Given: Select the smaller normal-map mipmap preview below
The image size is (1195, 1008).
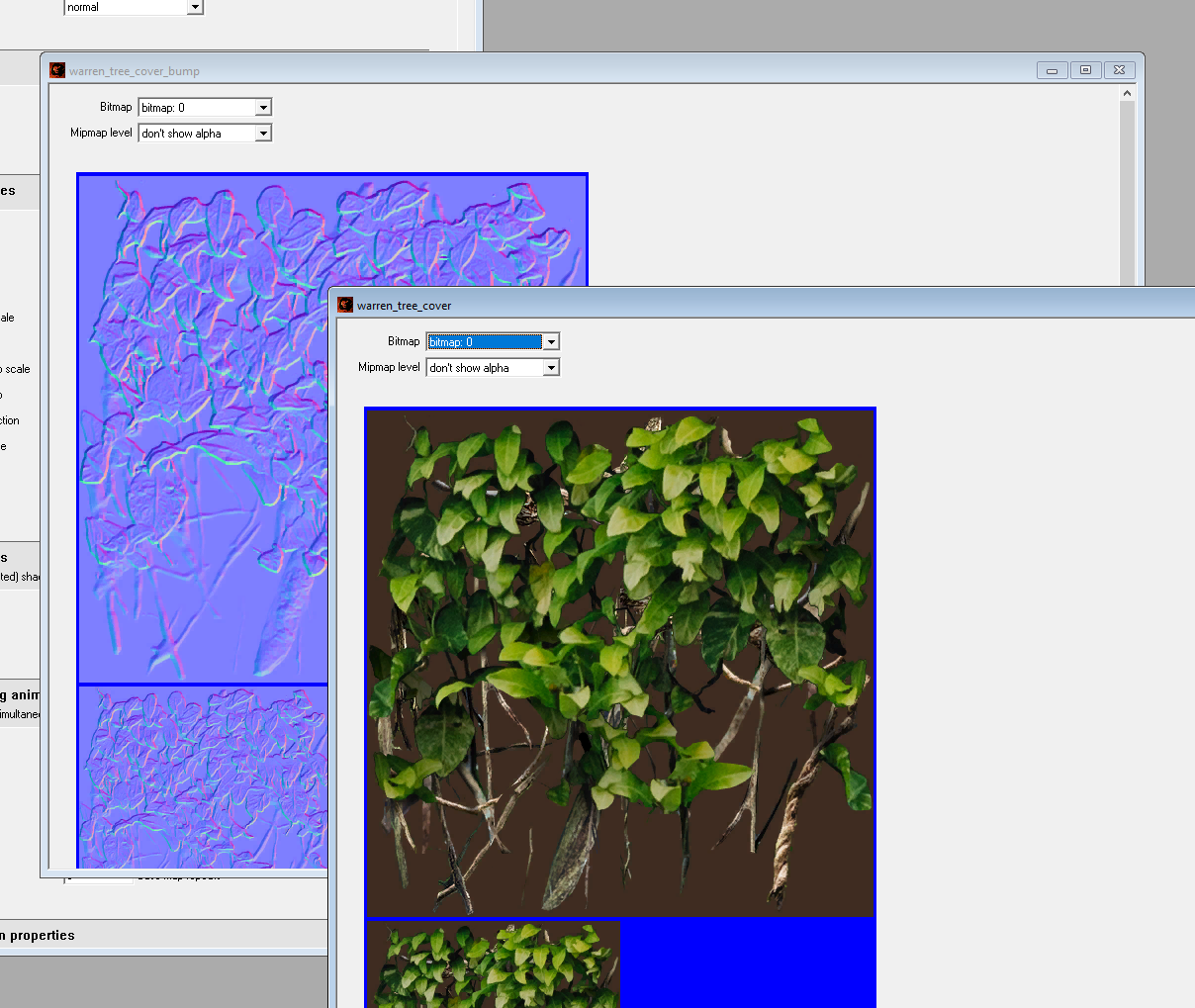Looking at the screenshot, I should click(203, 778).
